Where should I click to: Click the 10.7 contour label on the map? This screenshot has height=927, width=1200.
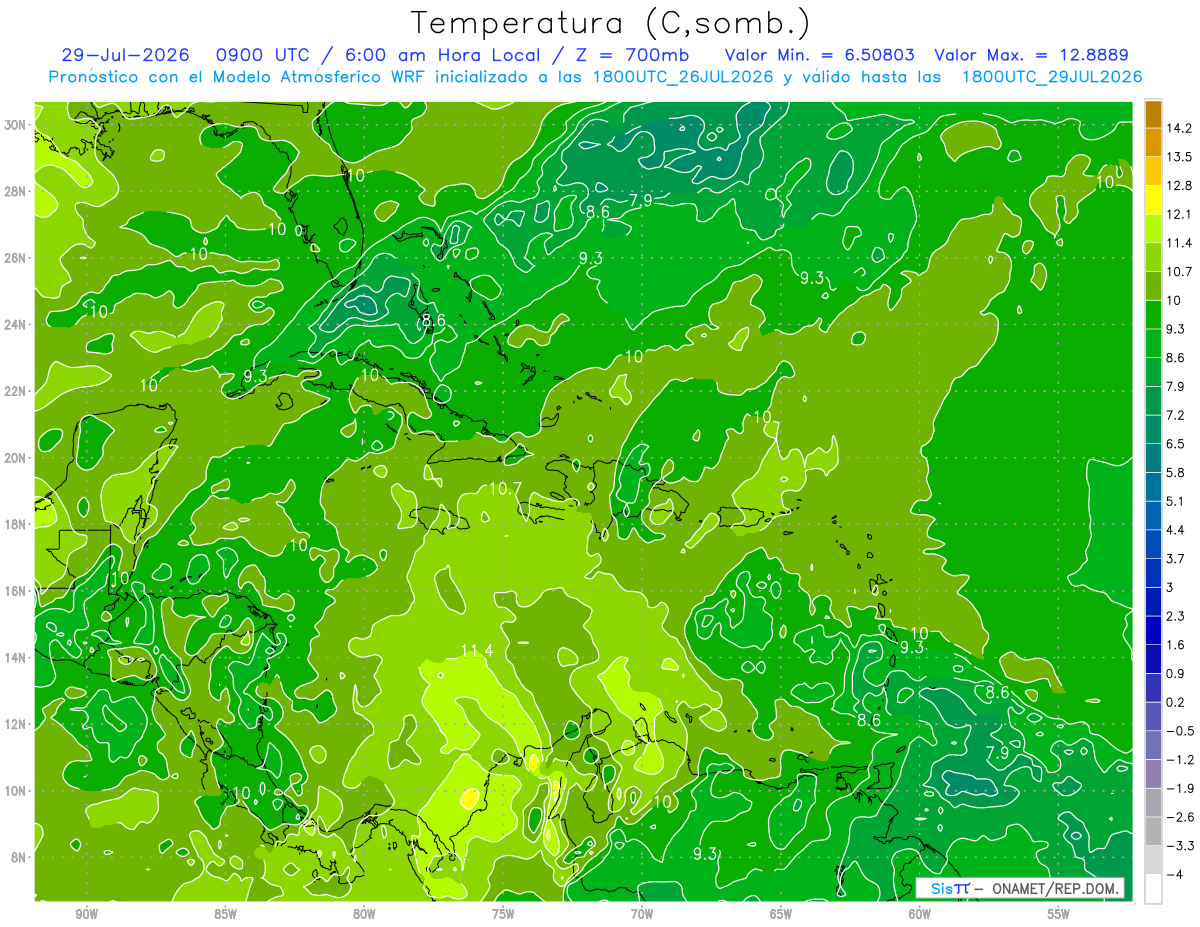click(x=507, y=489)
